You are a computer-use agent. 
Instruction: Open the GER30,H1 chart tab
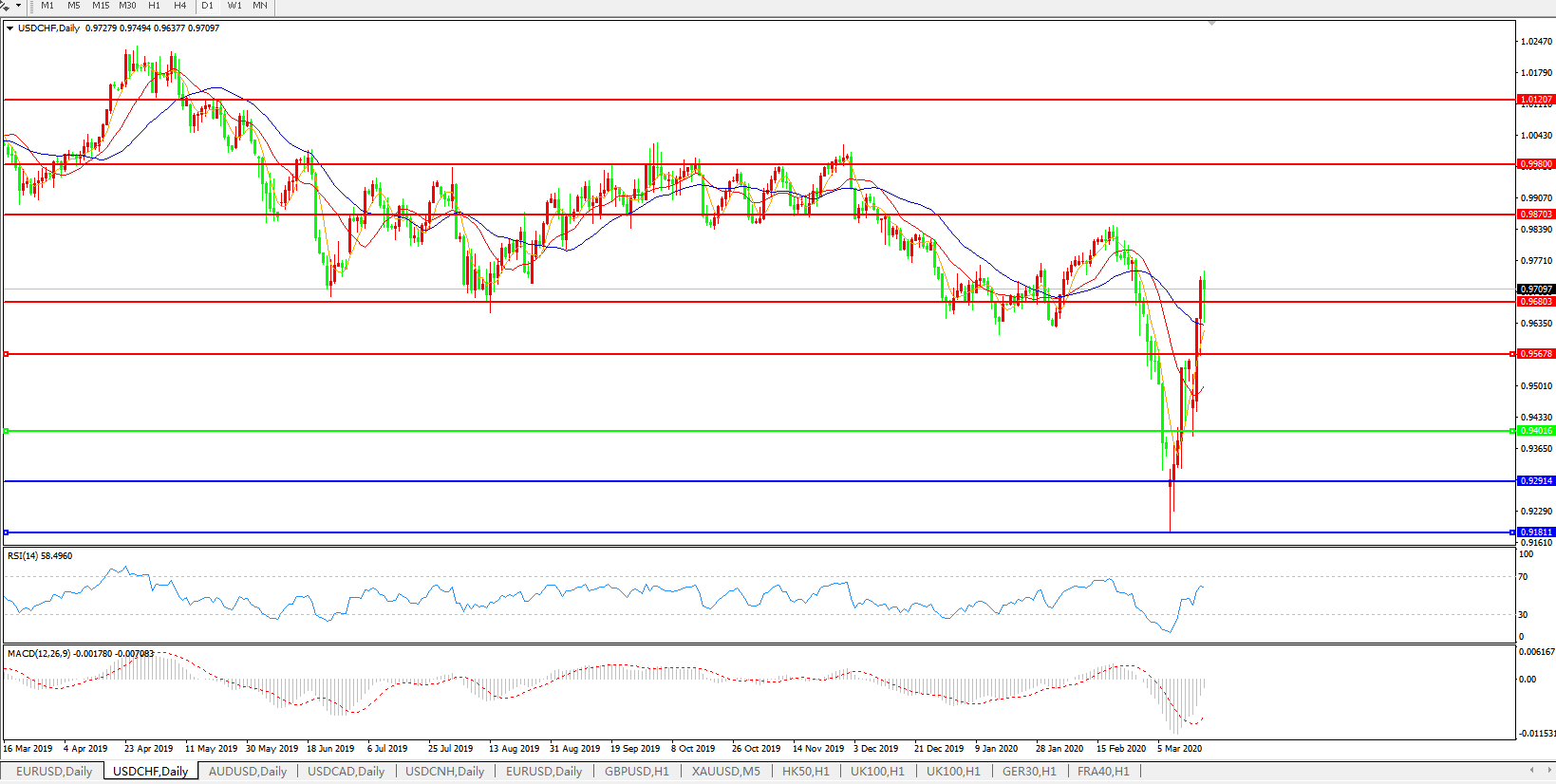pos(1029,772)
